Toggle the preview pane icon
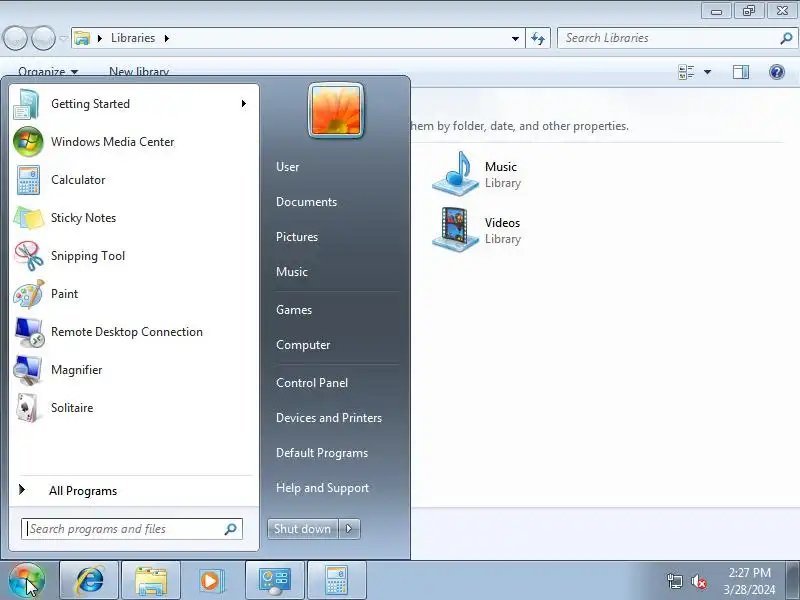This screenshot has height=600, width=800. point(741,72)
